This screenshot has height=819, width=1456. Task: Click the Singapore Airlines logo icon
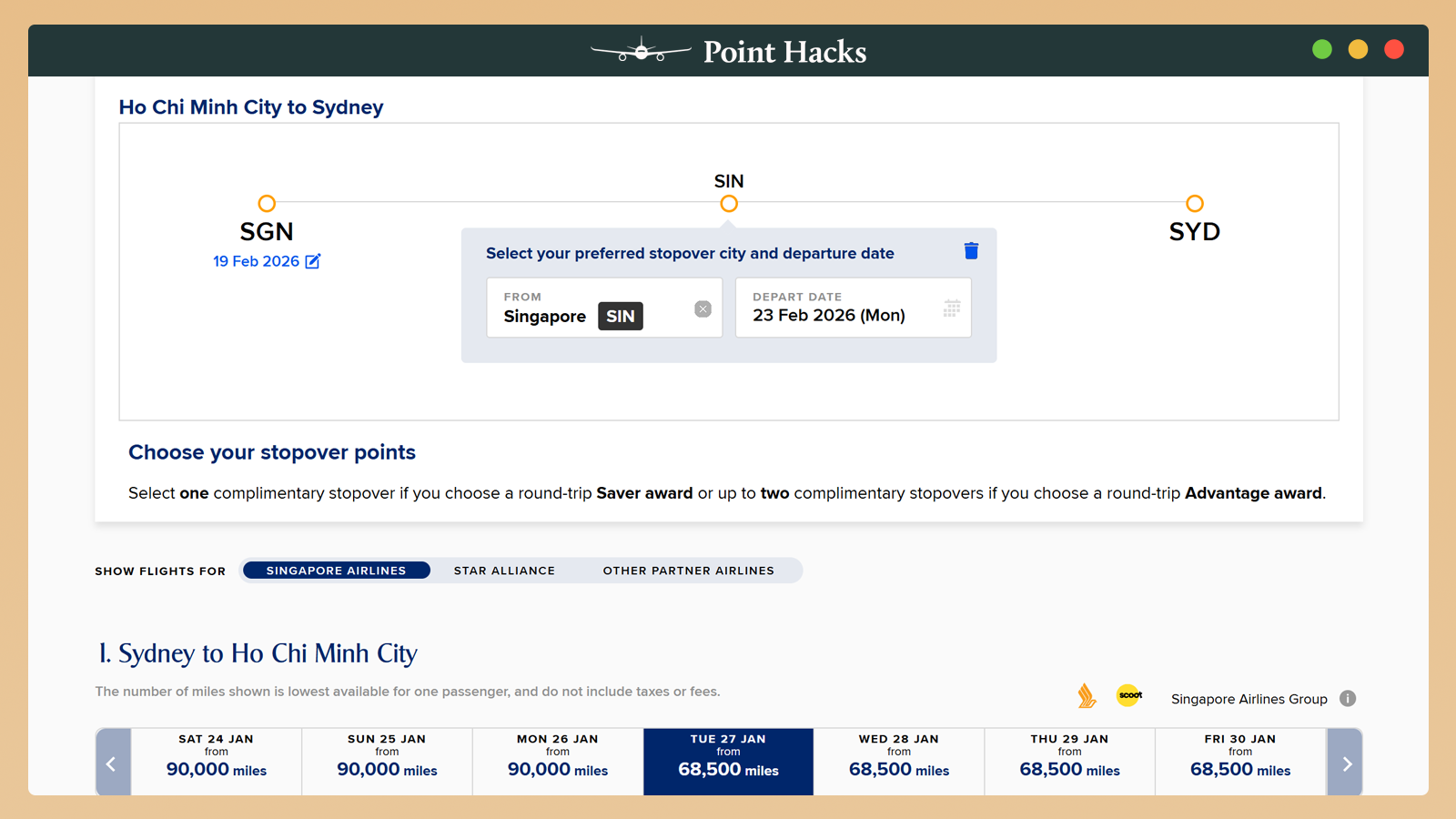[1087, 696]
